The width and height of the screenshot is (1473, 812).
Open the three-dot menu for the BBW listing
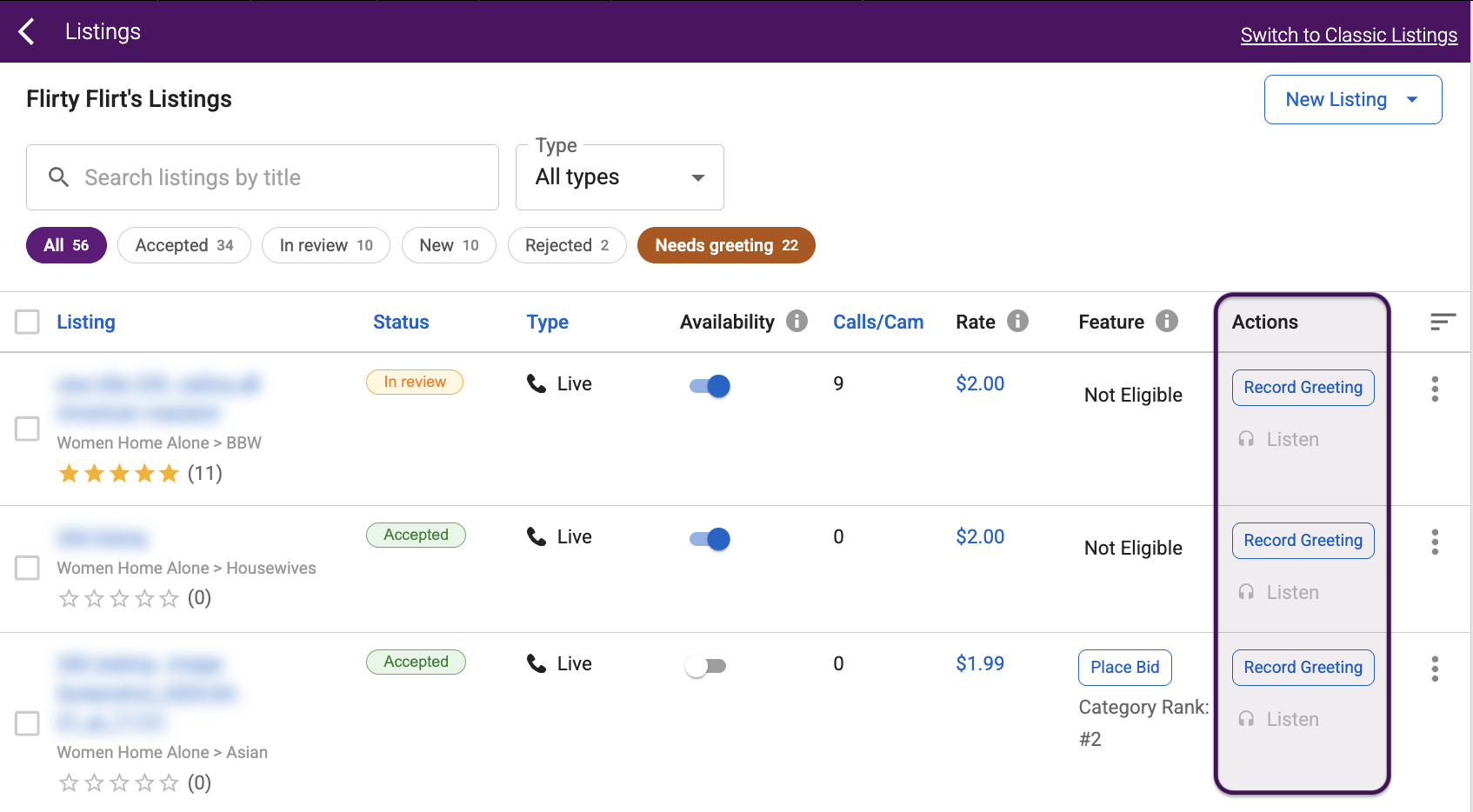point(1435,389)
